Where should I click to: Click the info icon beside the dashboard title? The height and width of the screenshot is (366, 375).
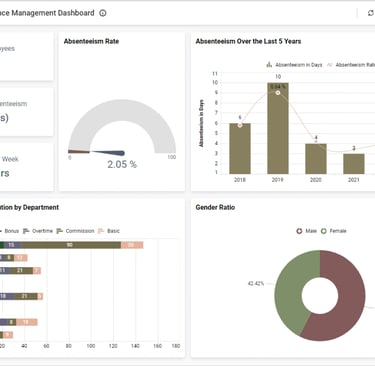click(x=103, y=13)
